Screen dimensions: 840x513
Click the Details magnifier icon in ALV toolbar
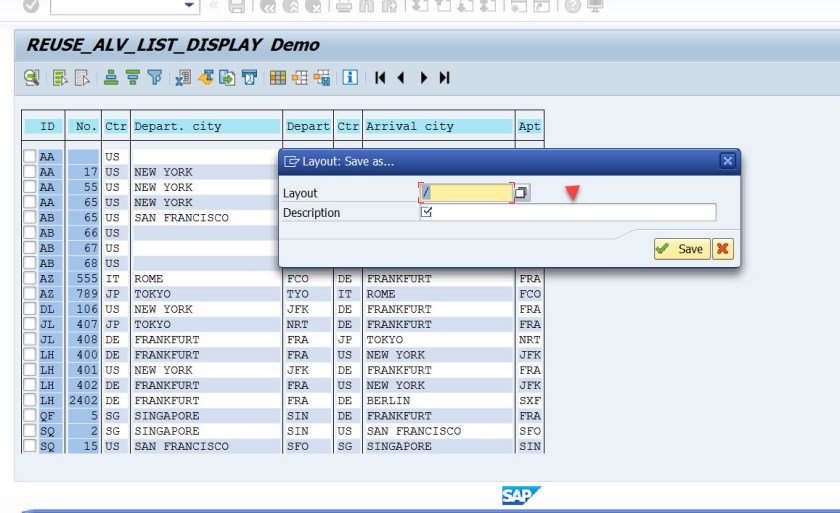32,77
